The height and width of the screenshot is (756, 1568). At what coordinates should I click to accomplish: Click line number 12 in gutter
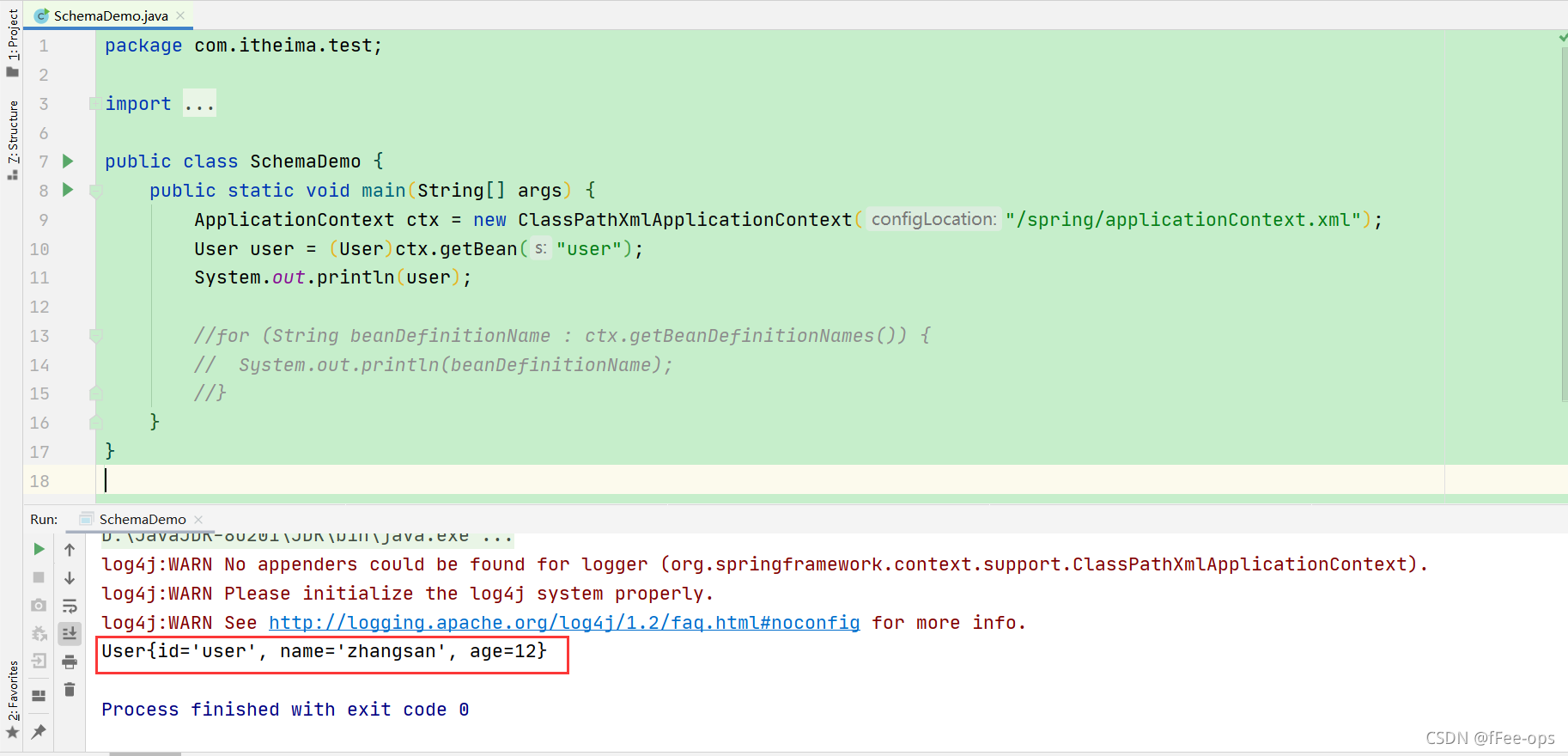[x=40, y=307]
